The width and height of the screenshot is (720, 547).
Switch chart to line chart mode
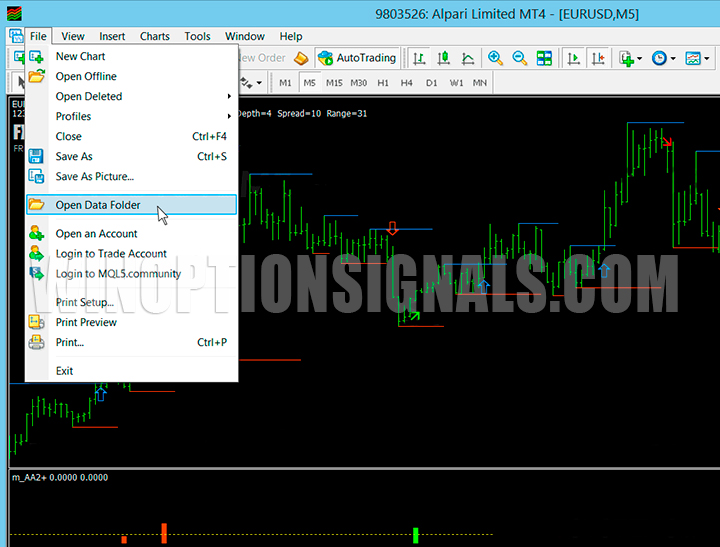pyautogui.click(x=467, y=58)
